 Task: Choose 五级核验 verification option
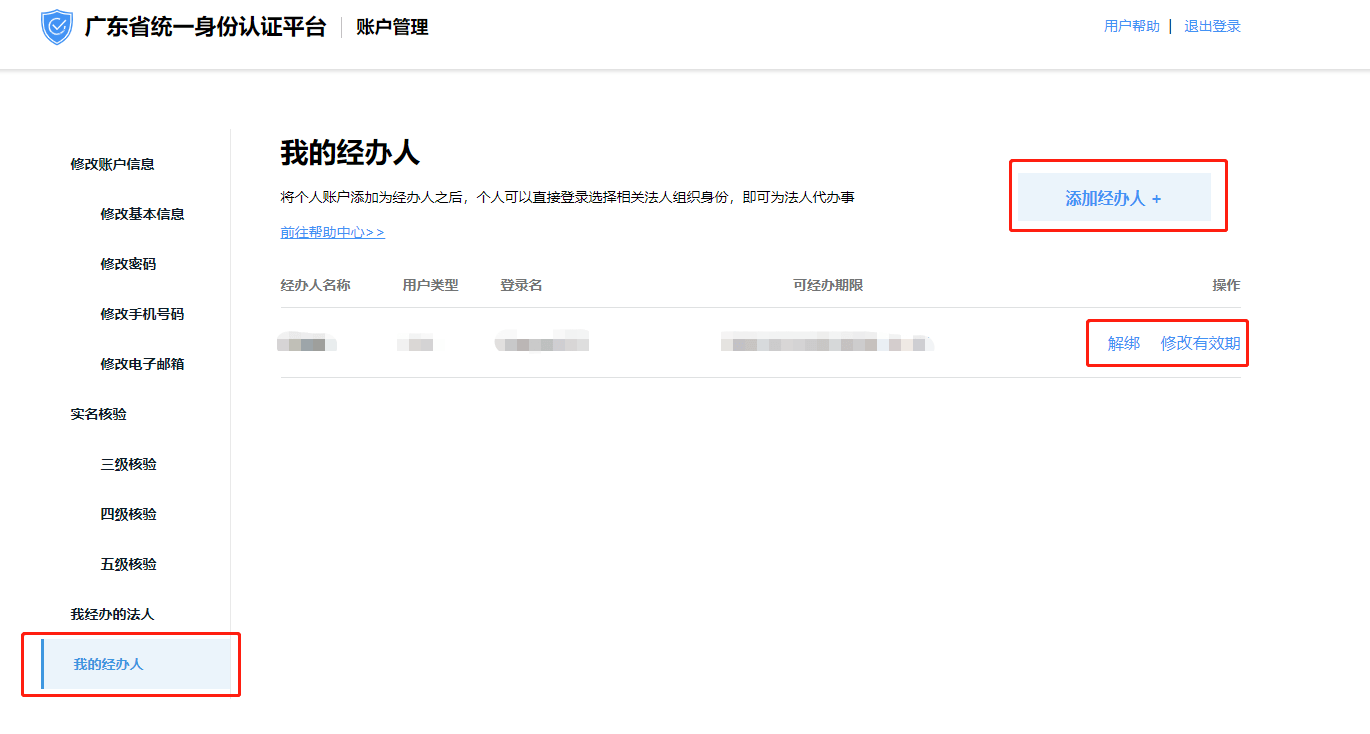point(128,564)
